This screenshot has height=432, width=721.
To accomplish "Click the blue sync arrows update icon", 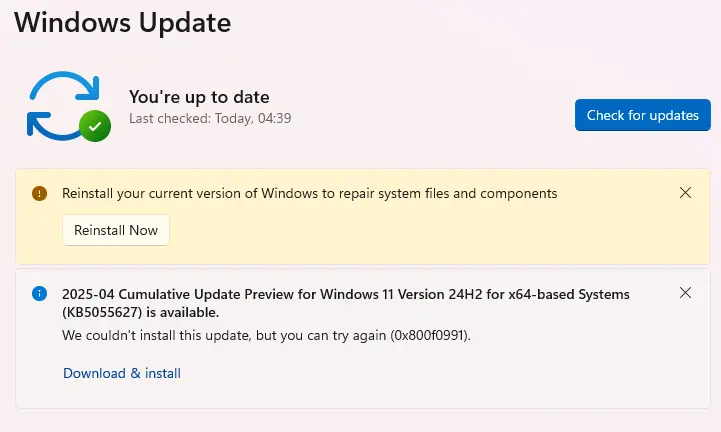I will tap(64, 106).
